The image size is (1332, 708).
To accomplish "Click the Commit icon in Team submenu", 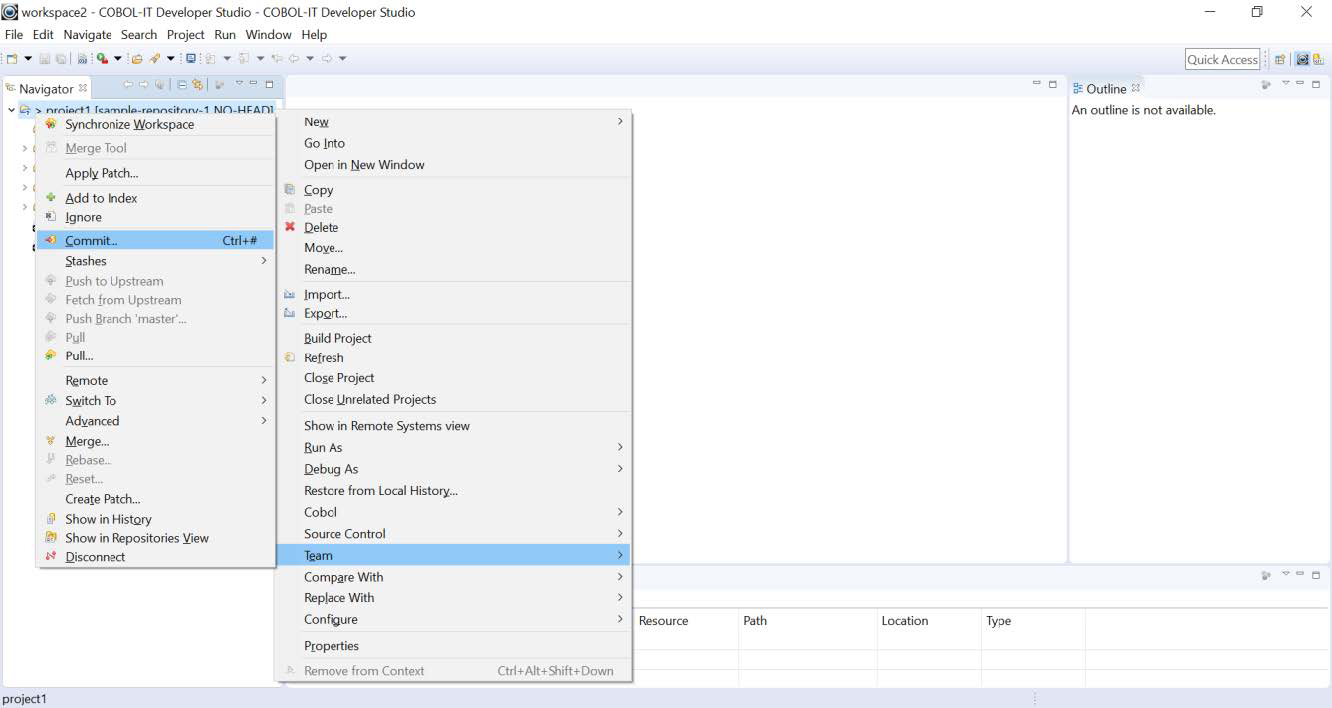I will coord(51,240).
